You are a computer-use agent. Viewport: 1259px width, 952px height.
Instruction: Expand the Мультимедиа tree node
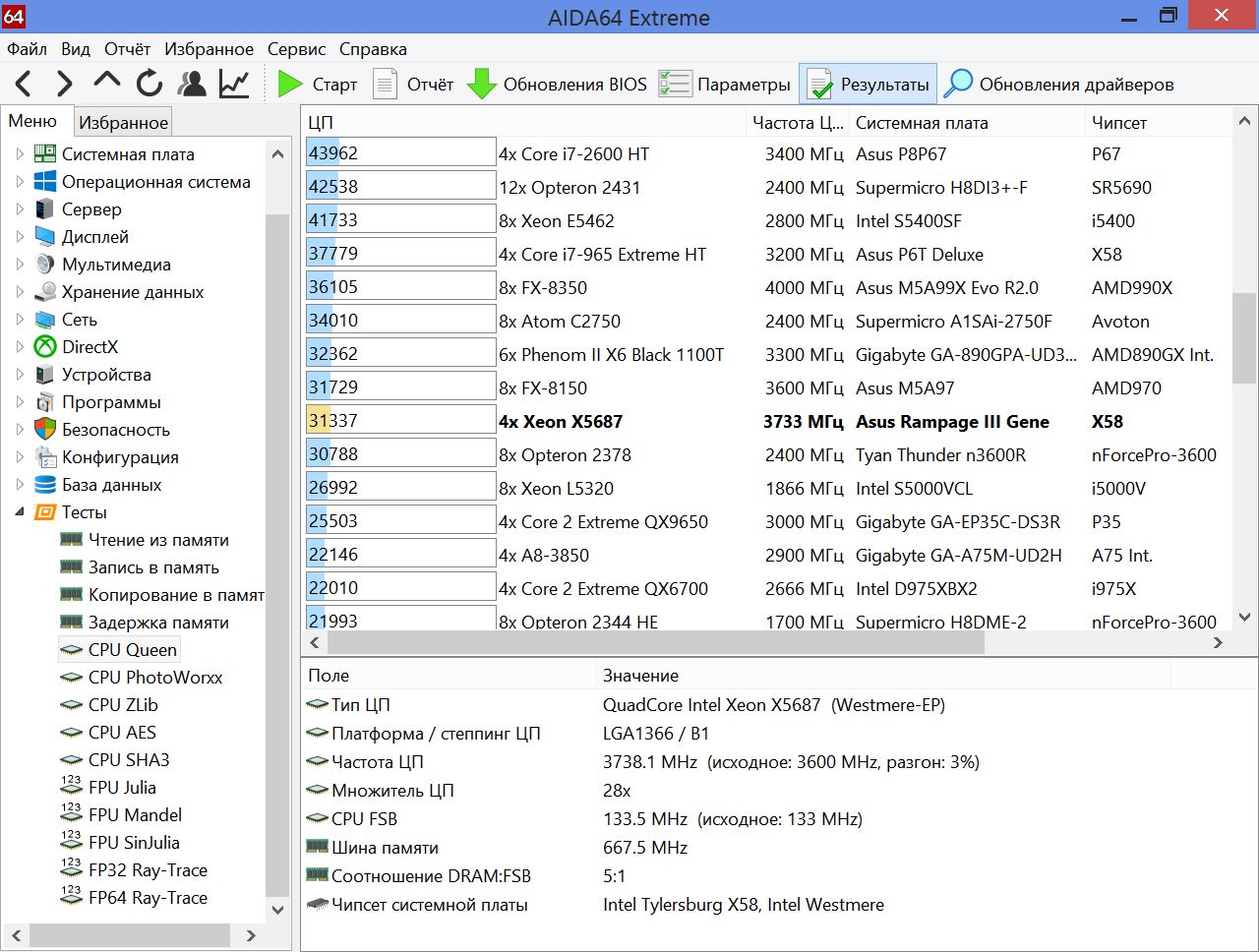pos(20,265)
